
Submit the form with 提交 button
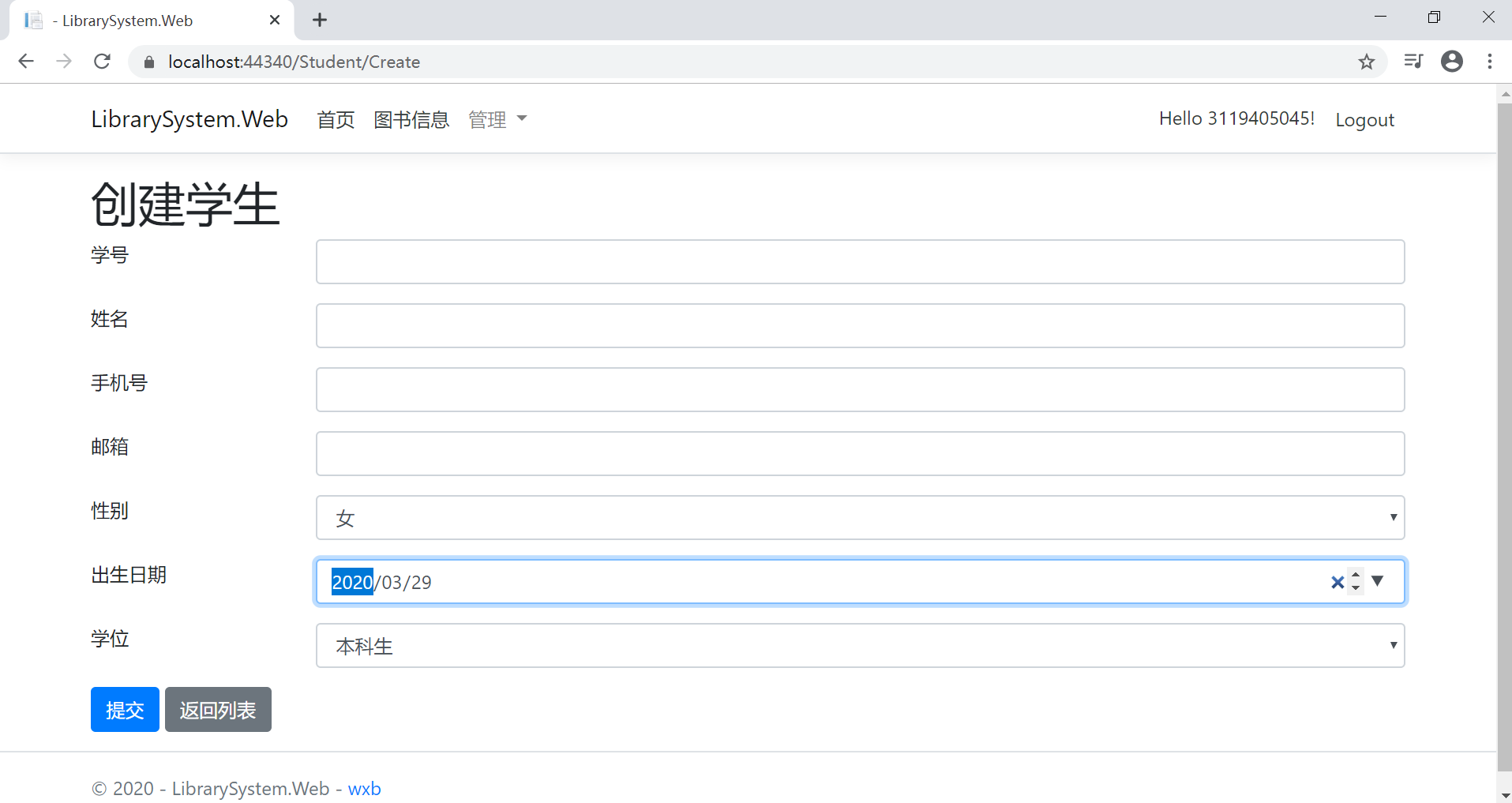(x=125, y=709)
